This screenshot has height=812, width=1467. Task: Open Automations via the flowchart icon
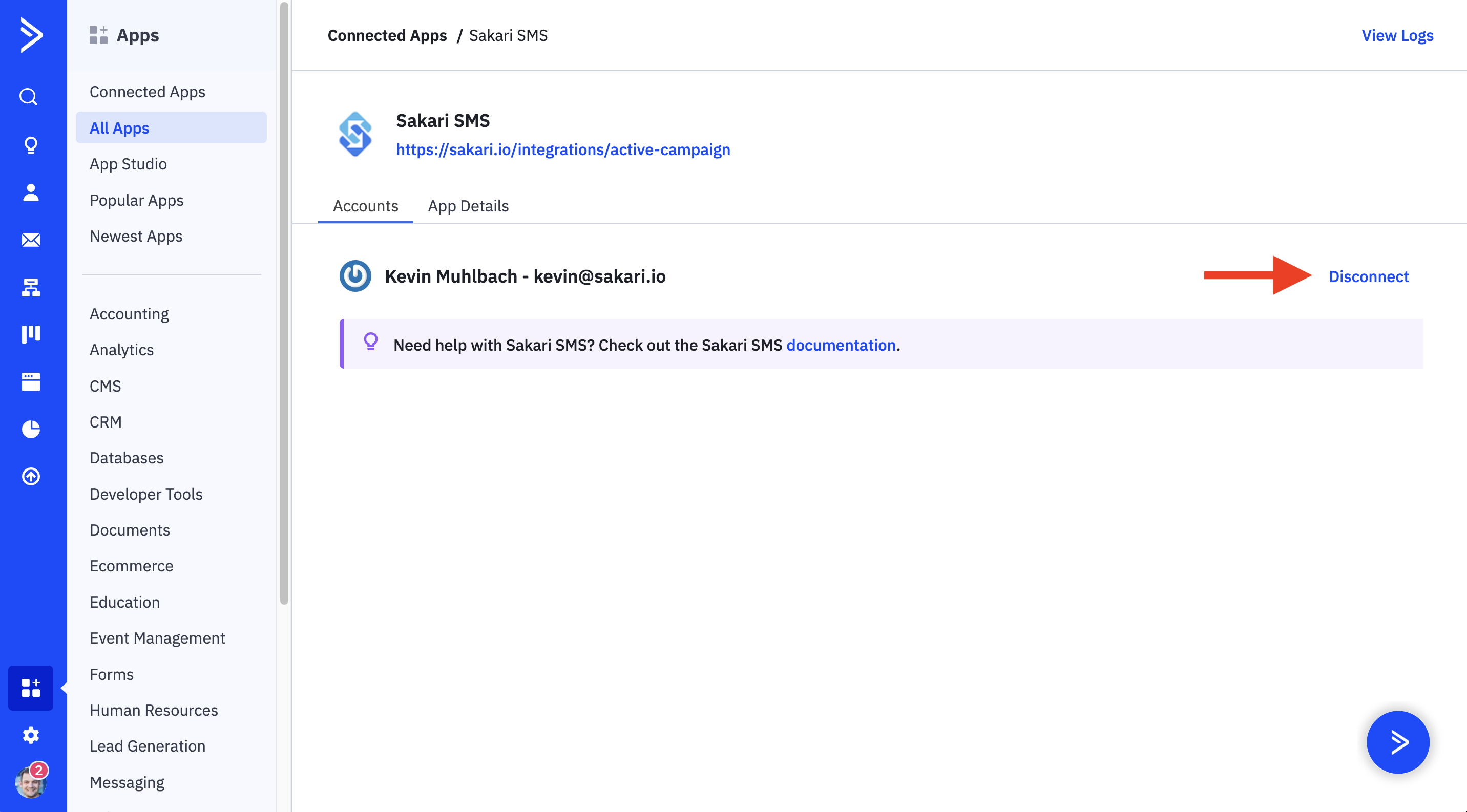pyautogui.click(x=31, y=287)
